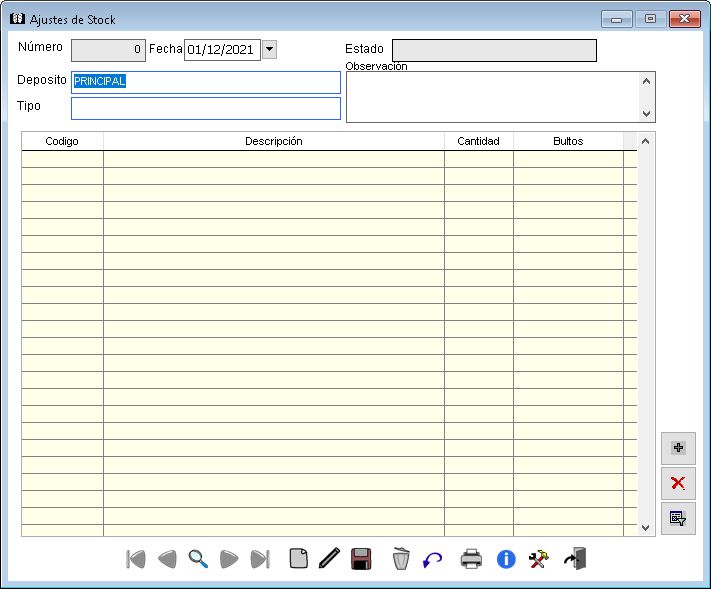Click the blue undo arrow icon
Screen dimensions: 711x589
pyautogui.click(x=432, y=560)
